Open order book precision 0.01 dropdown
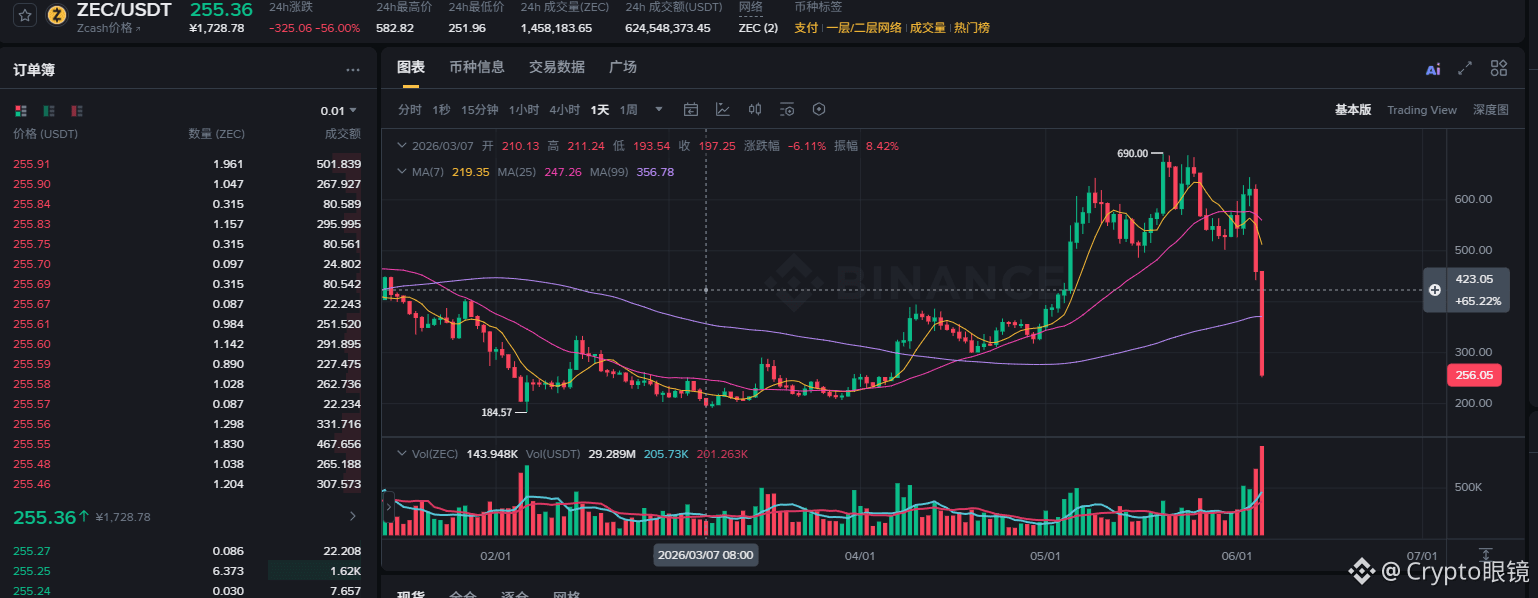Viewport: 1538px width, 598px height. pos(338,110)
